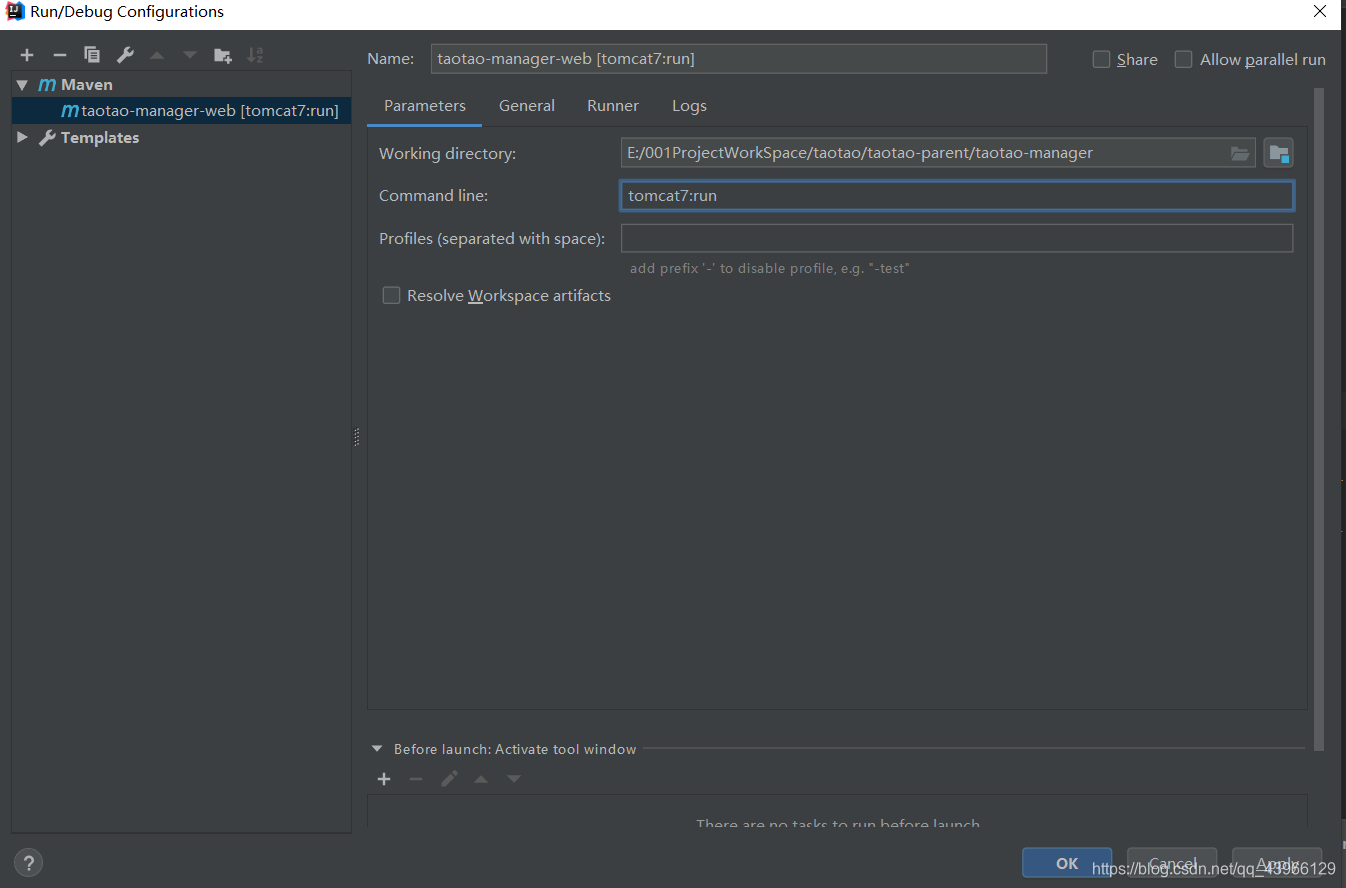Close the Run/Debug Configurations dialog
Viewport: 1346px width, 888px height.
(1320, 12)
